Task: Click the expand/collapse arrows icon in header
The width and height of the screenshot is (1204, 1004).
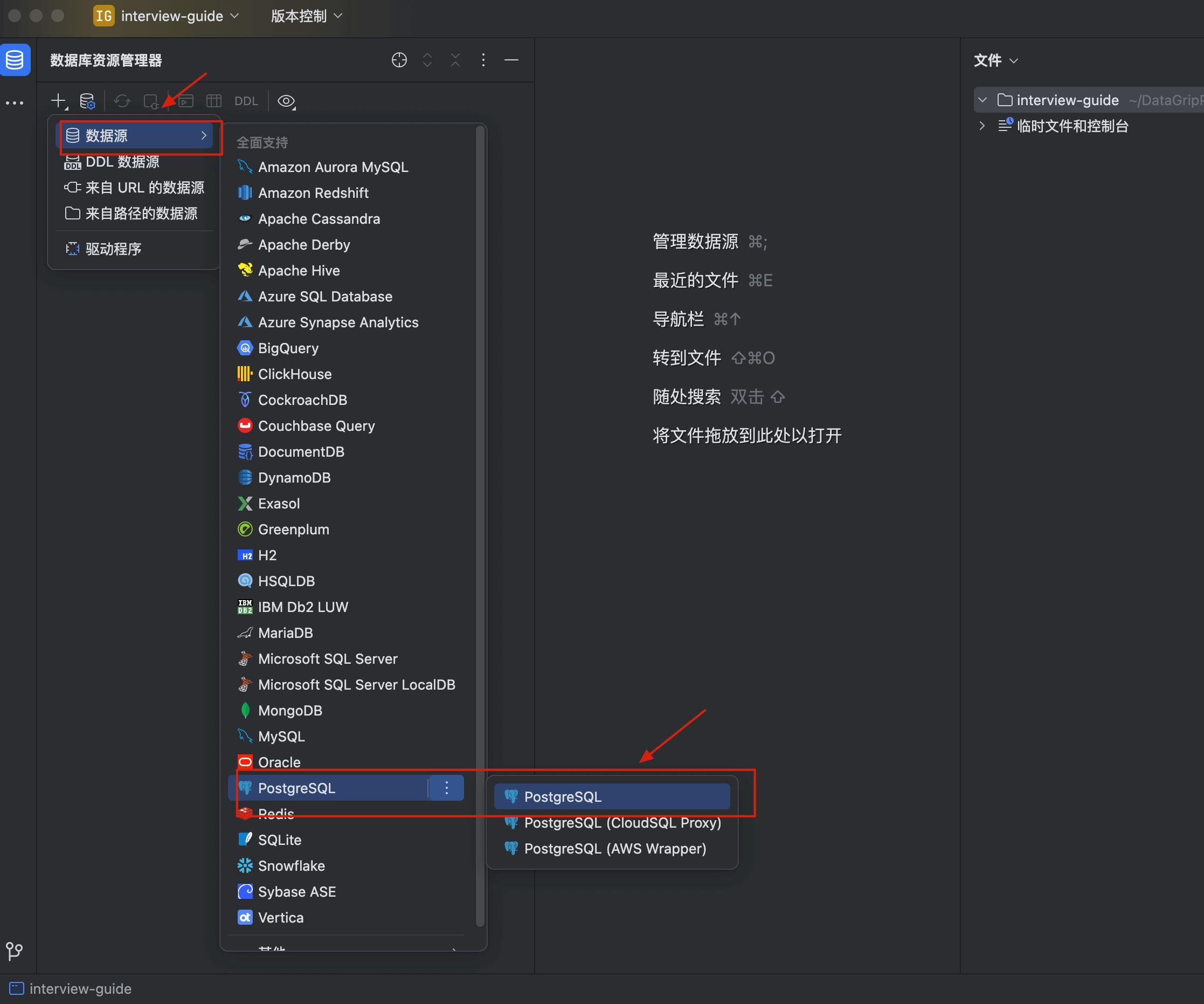Action: 427,60
